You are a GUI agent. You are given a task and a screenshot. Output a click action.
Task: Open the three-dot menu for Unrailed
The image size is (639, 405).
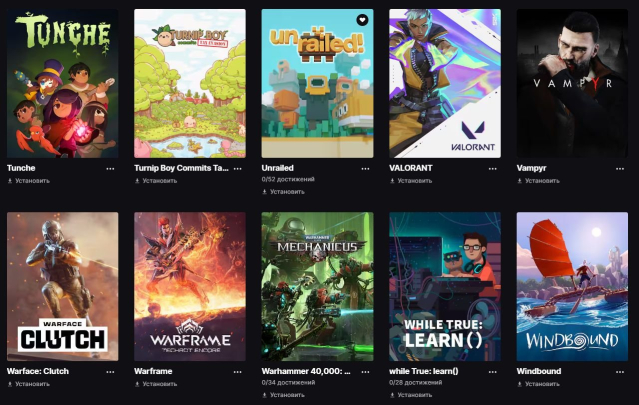pyautogui.click(x=365, y=169)
